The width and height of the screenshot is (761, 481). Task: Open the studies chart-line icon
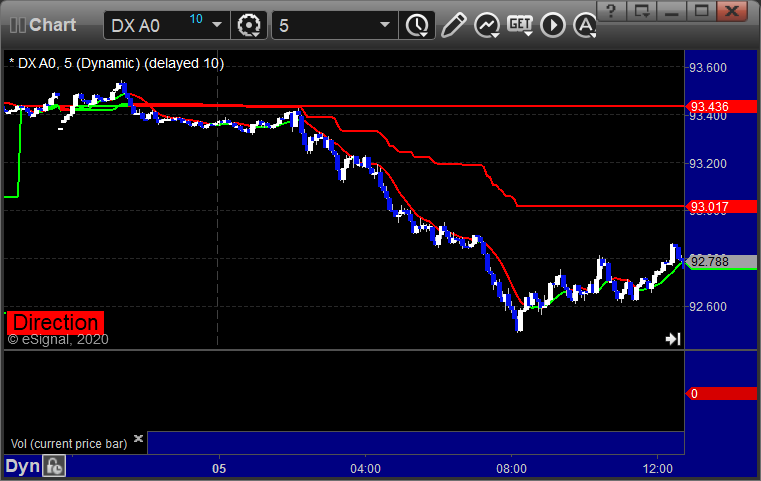click(x=487, y=25)
